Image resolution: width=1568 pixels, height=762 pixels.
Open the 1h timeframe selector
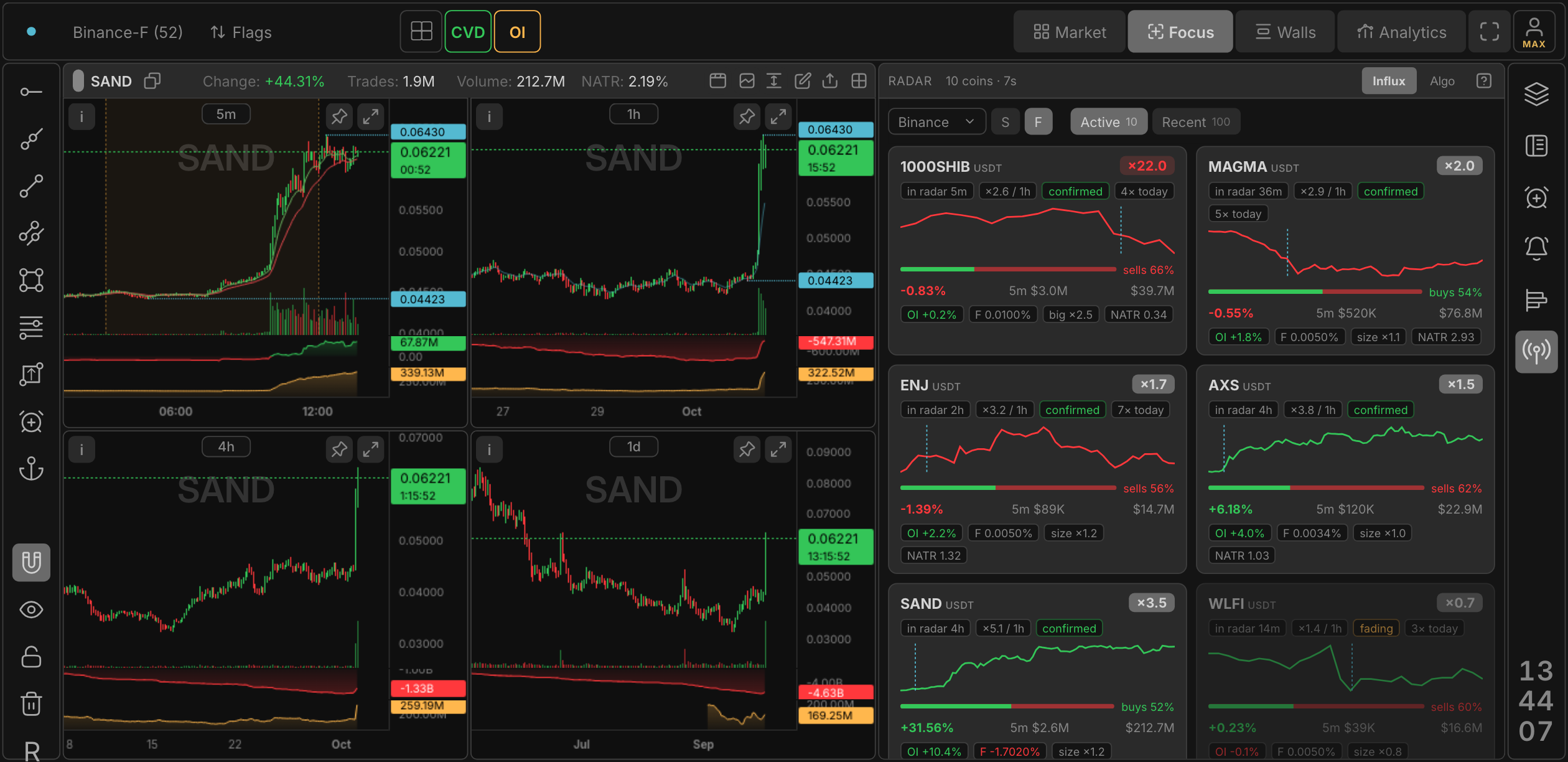pos(633,115)
